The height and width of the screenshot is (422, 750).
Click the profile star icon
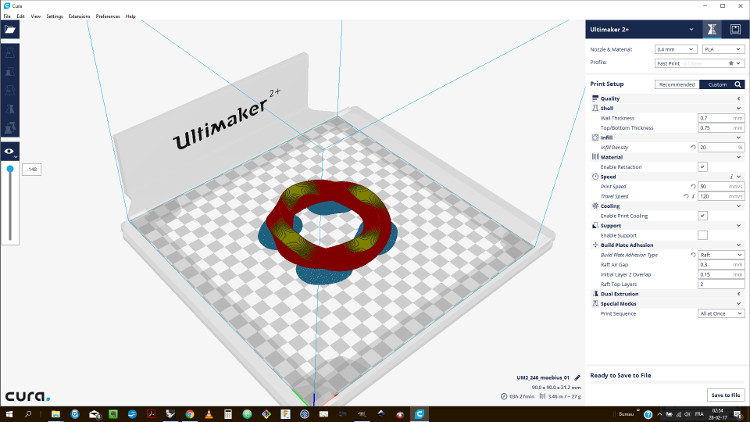[731, 63]
